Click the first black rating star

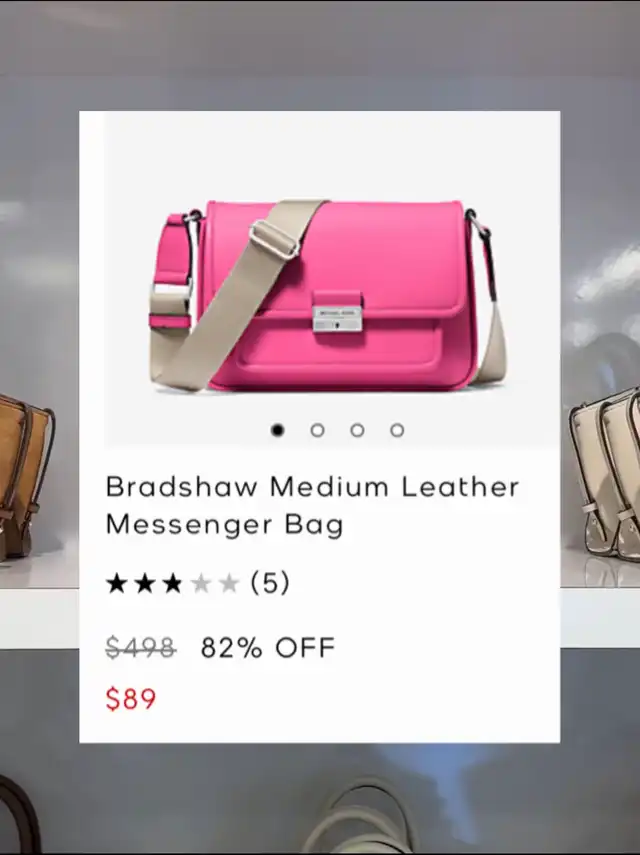point(116,583)
